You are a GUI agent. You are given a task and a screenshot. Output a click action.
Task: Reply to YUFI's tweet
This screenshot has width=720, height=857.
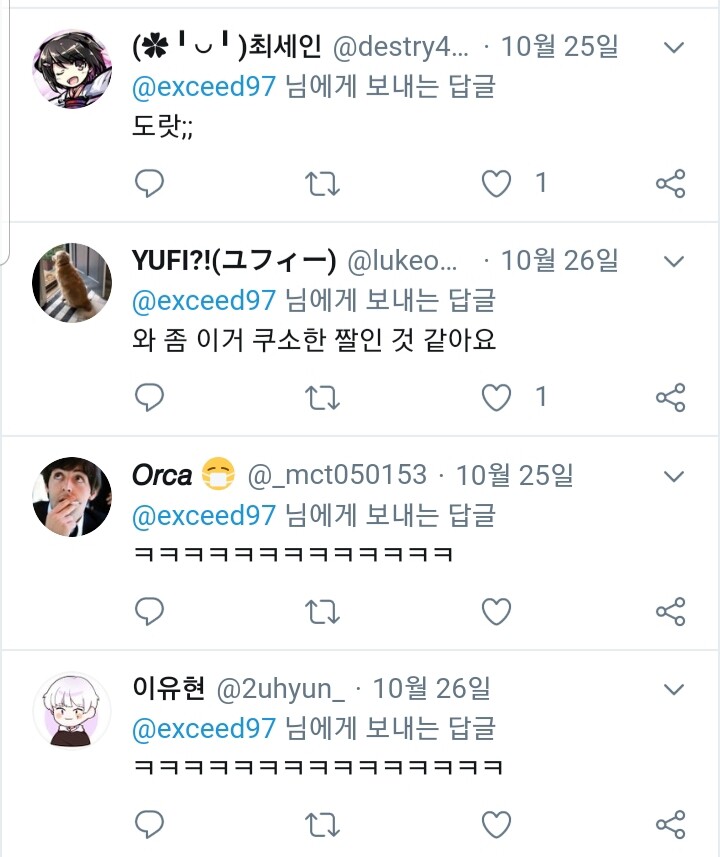pyautogui.click(x=149, y=397)
